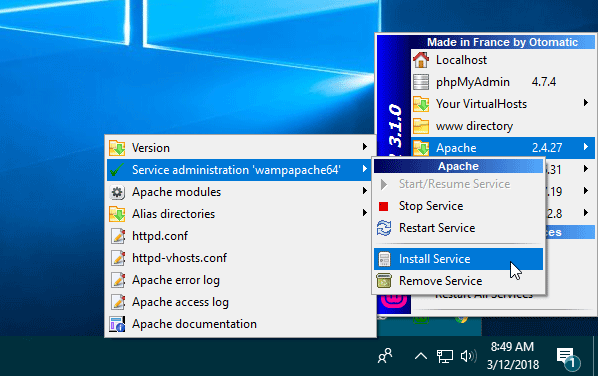Click the Apache submenu header title
Screen dimensions: 598x376
(x=458, y=167)
